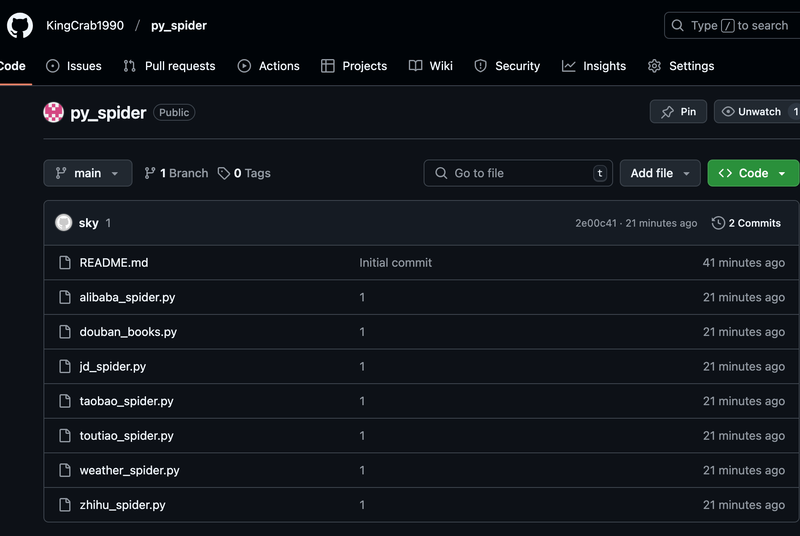Click file icon beside douban_books.py

point(65,332)
